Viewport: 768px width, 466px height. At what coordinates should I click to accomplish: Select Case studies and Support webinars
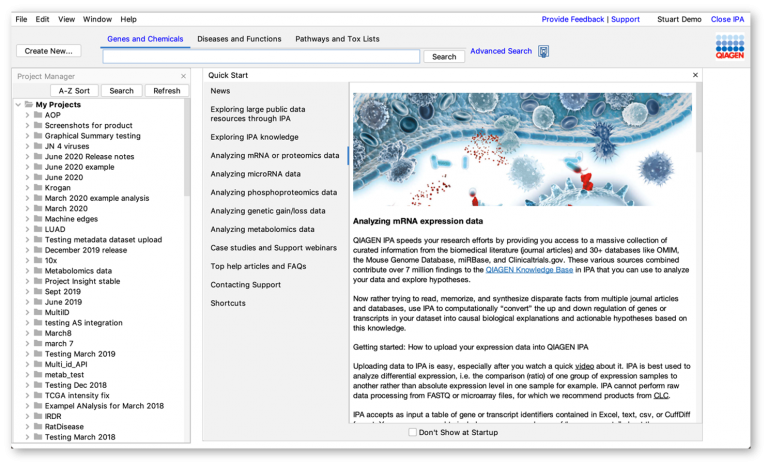pyautogui.click(x=274, y=248)
